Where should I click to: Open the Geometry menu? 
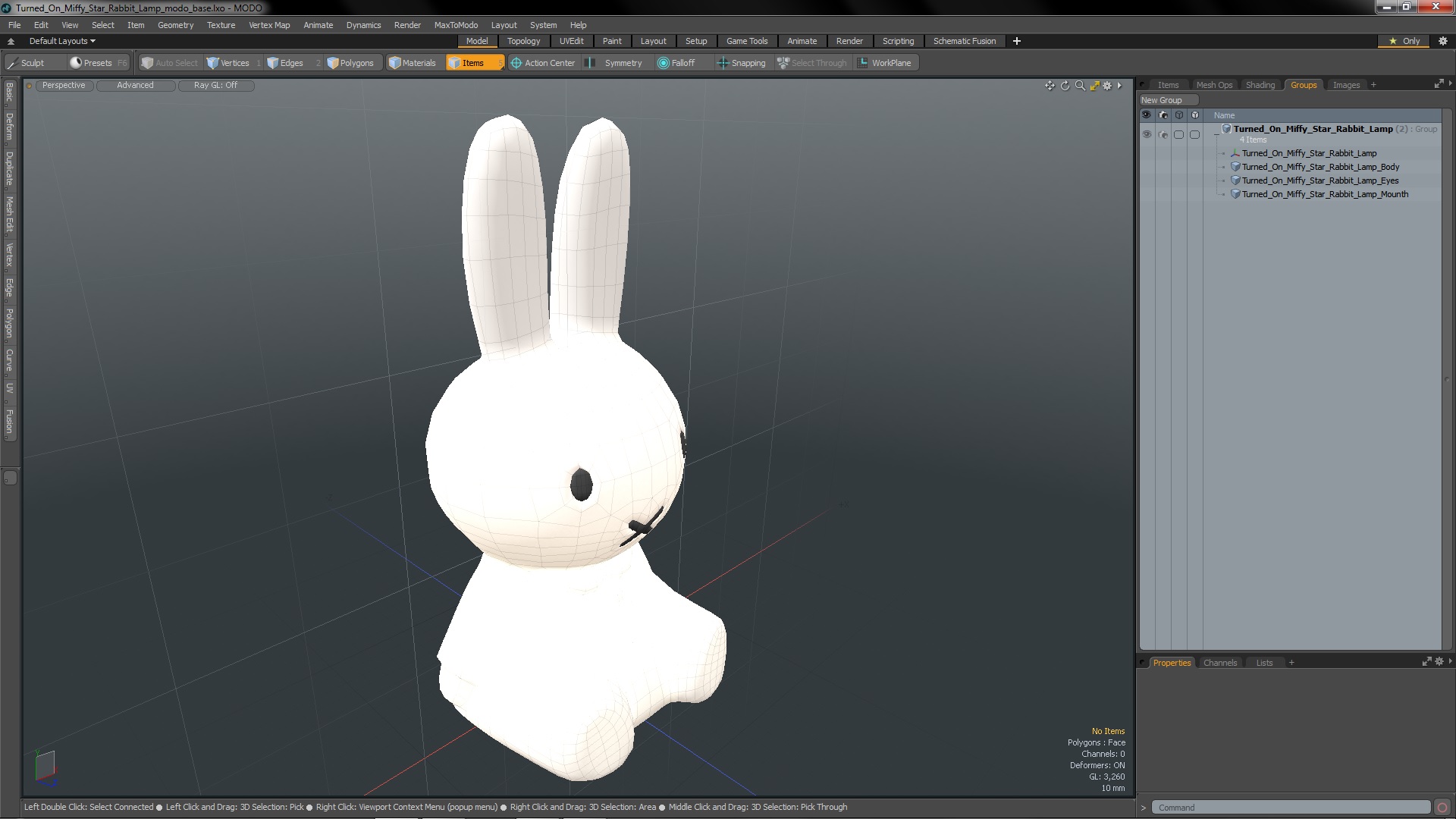tap(175, 25)
